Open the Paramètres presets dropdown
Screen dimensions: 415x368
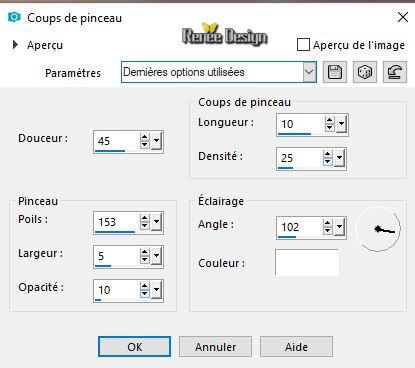pyautogui.click(x=309, y=72)
